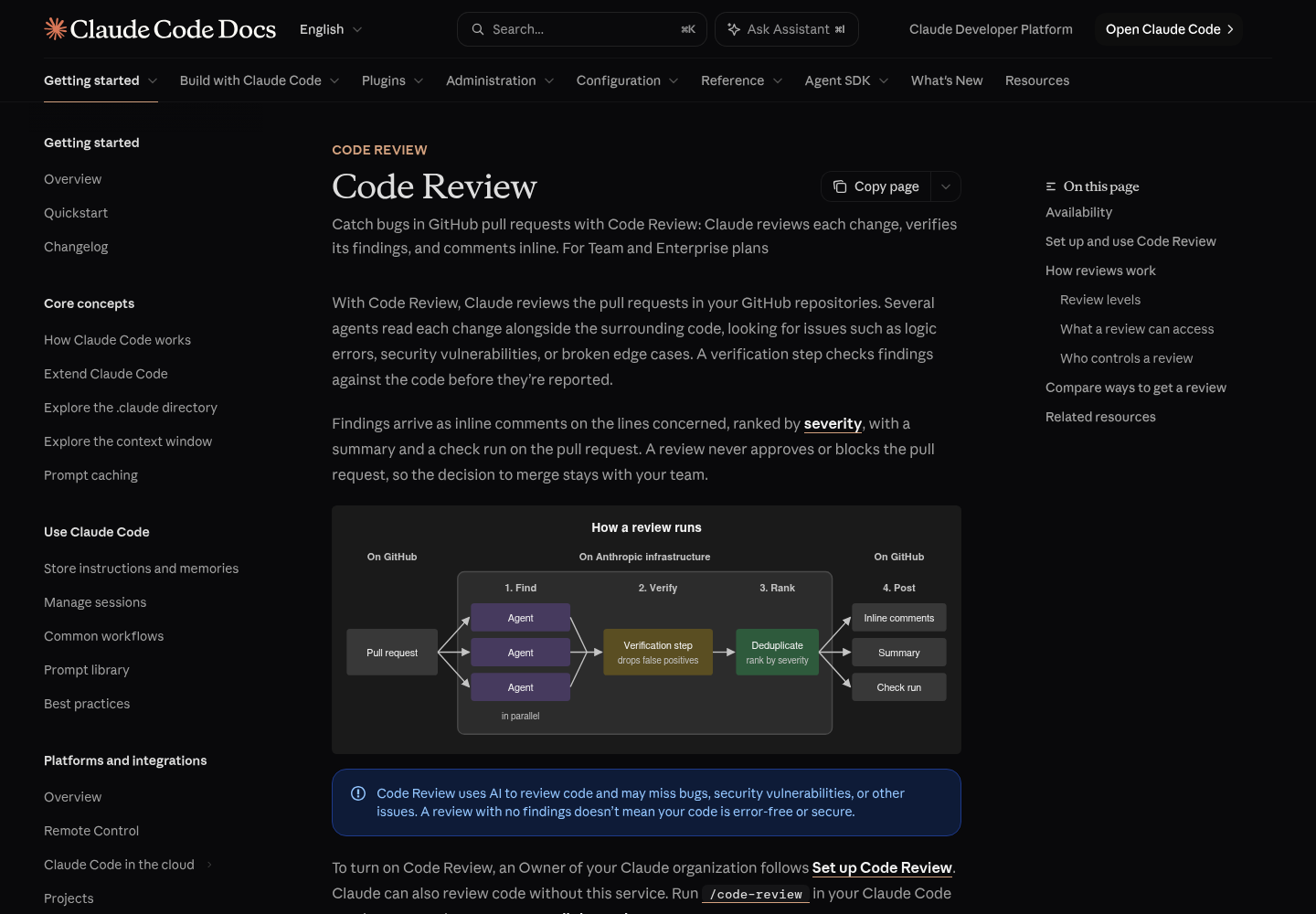The height and width of the screenshot is (914, 1316).
Task: Expand the Build with Claude Code menu
Action: [x=260, y=80]
